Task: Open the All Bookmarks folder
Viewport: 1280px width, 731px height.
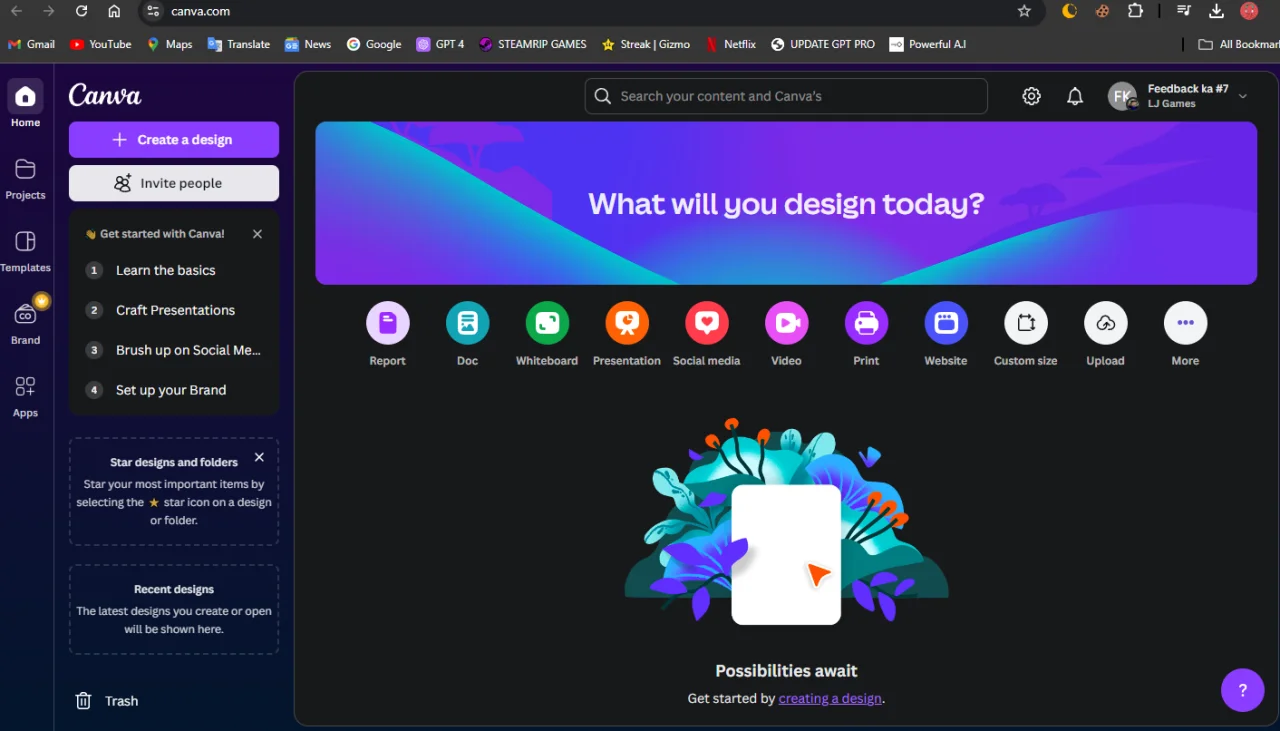Action: click(x=1238, y=44)
